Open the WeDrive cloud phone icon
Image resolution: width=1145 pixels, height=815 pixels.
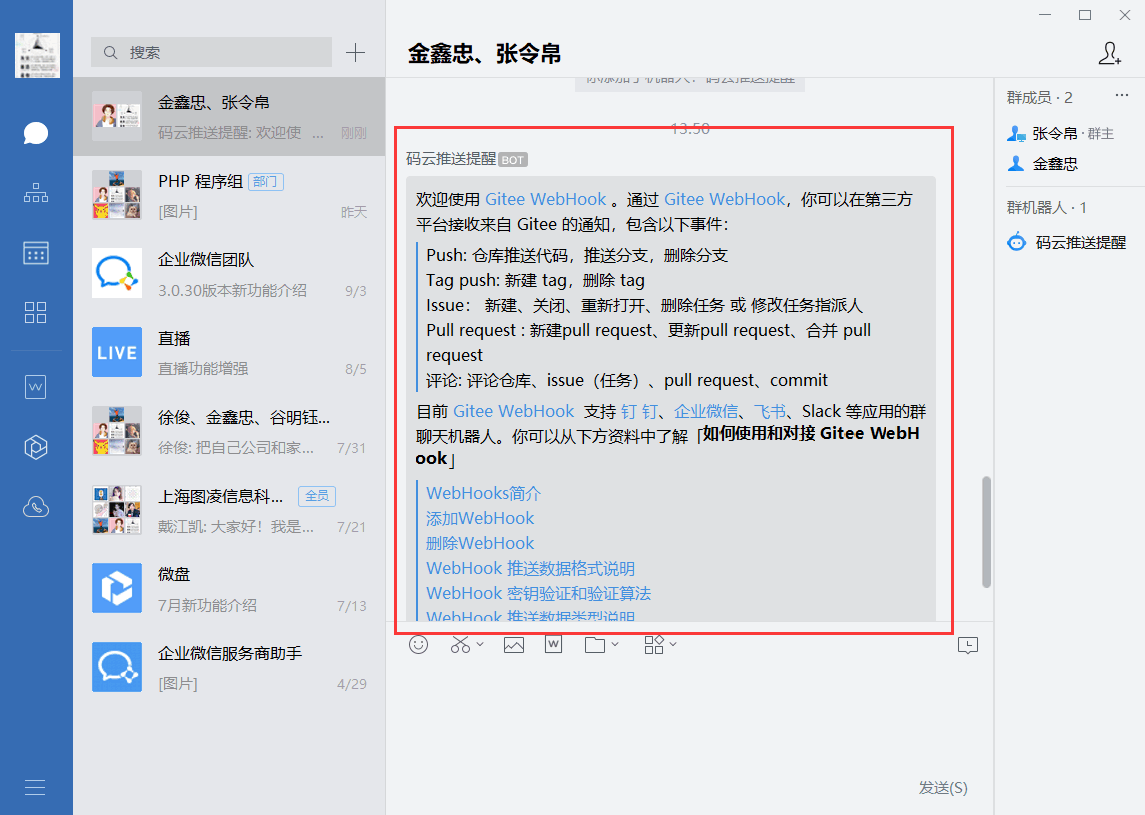coord(36,507)
